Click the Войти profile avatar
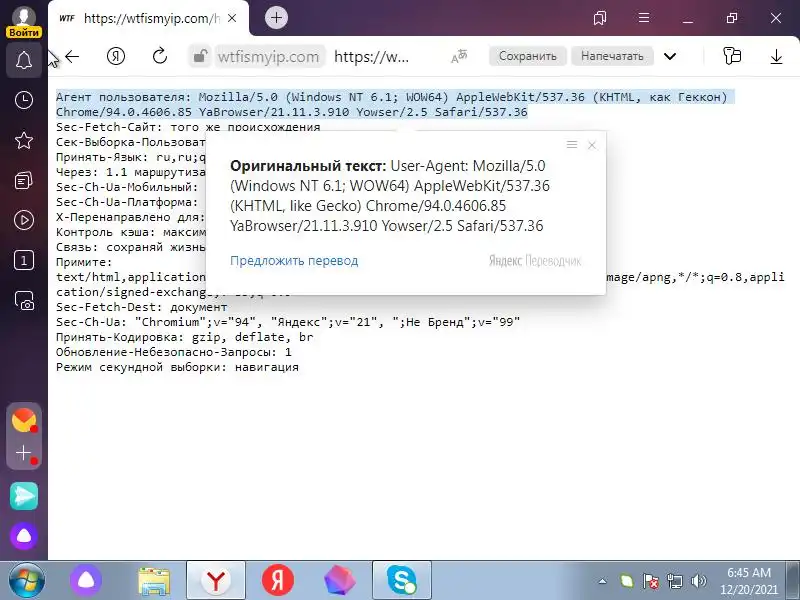The image size is (800, 600). point(23,20)
